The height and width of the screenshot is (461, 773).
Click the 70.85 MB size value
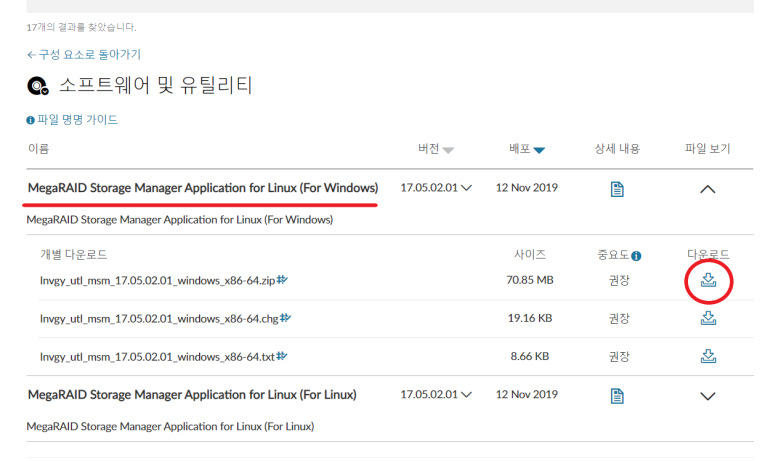click(529, 280)
